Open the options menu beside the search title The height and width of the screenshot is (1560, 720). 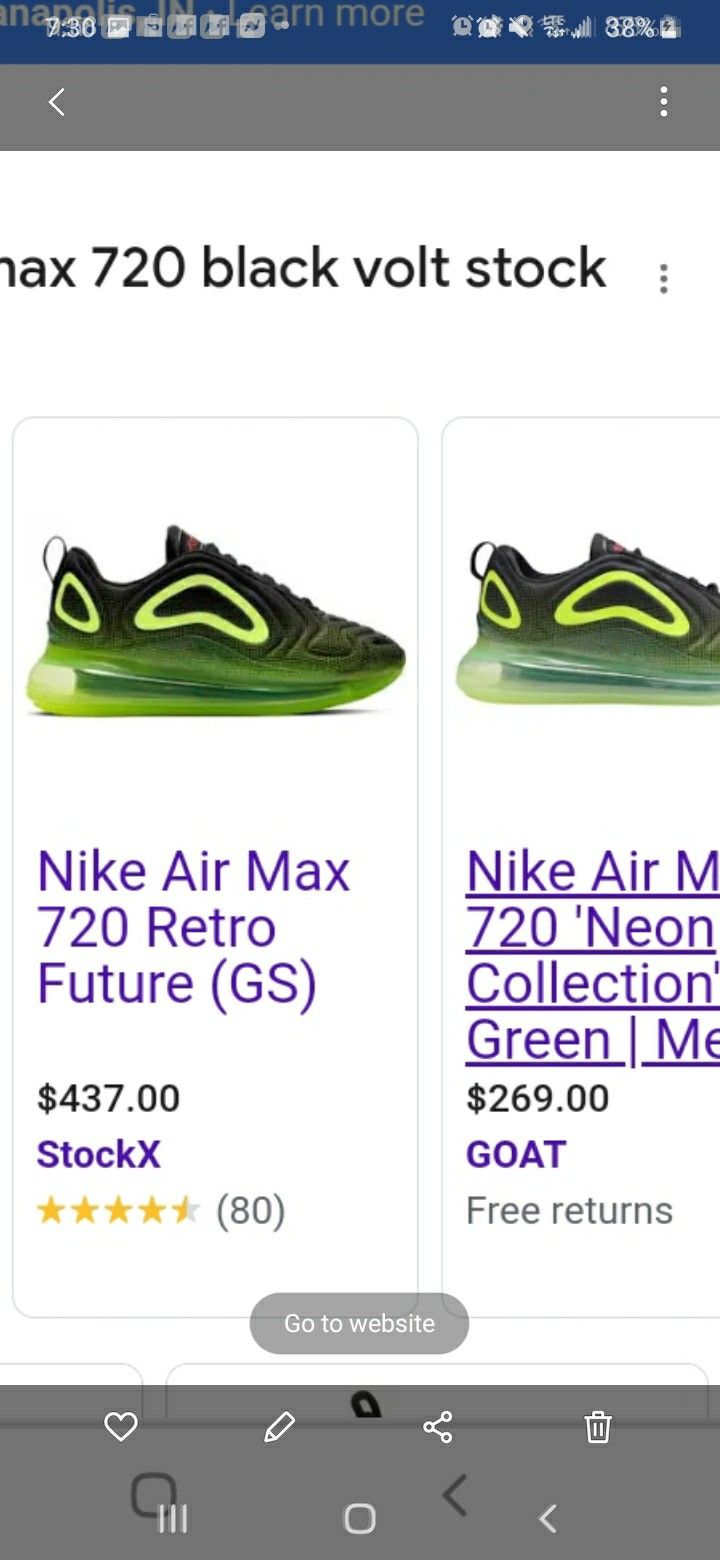(663, 279)
